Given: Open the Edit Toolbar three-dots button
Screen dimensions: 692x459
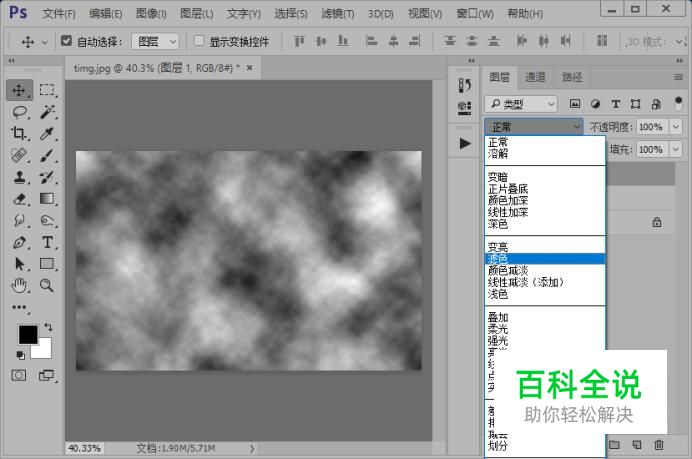Looking at the screenshot, I should point(19,307).
